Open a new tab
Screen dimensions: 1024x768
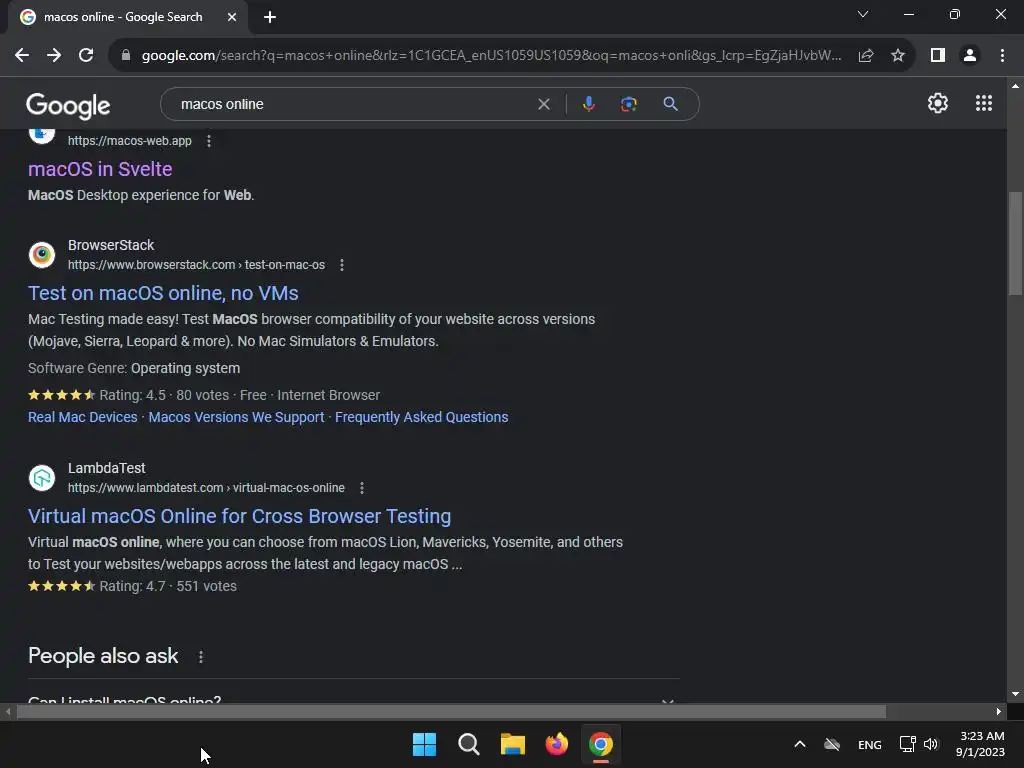pyautogui.click(x=270, y=17)
